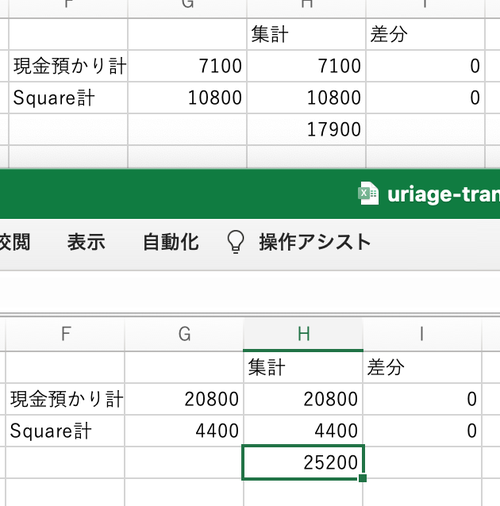This screenshot has width=500, height=506.
Task: Click the uriage-tran window title text
Action: click(443, 194)
